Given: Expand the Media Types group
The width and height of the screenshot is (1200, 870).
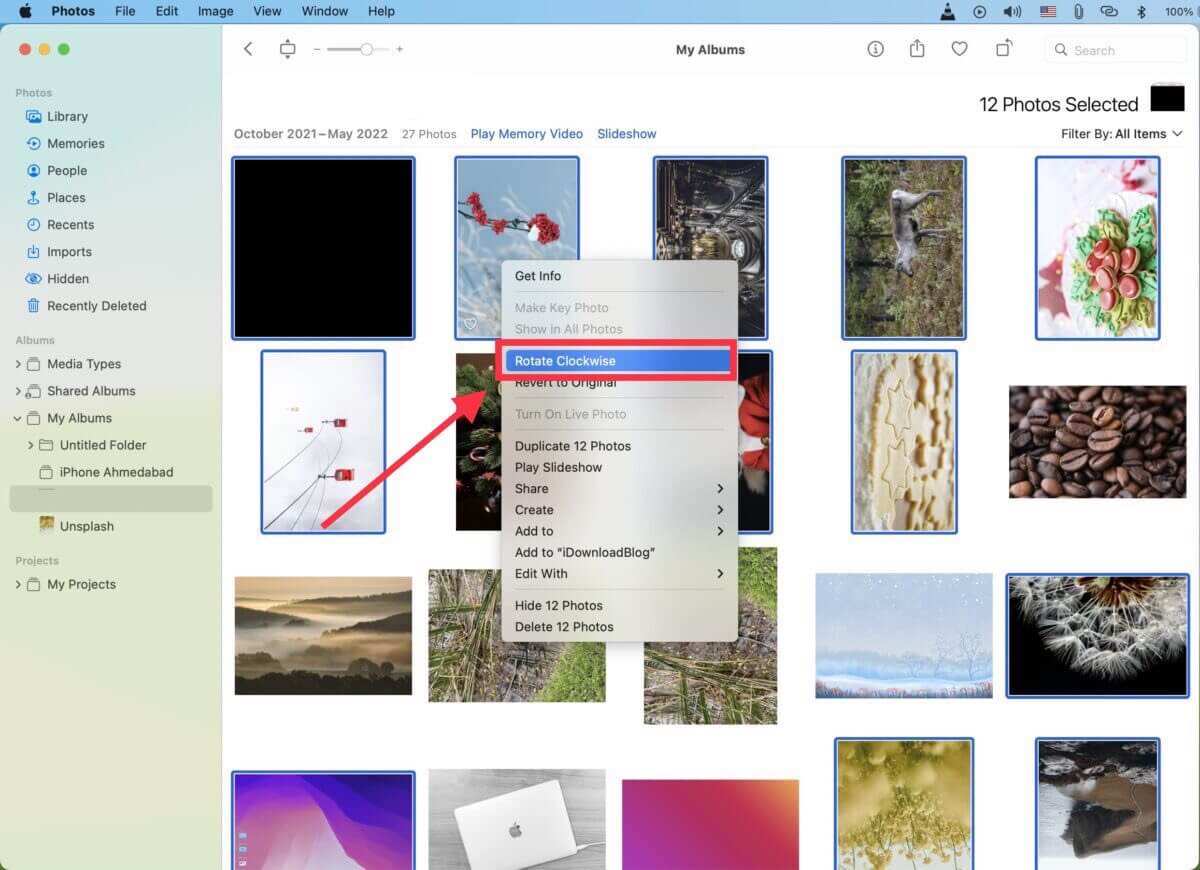Looking at the screenshot, I should click(18, 364).
